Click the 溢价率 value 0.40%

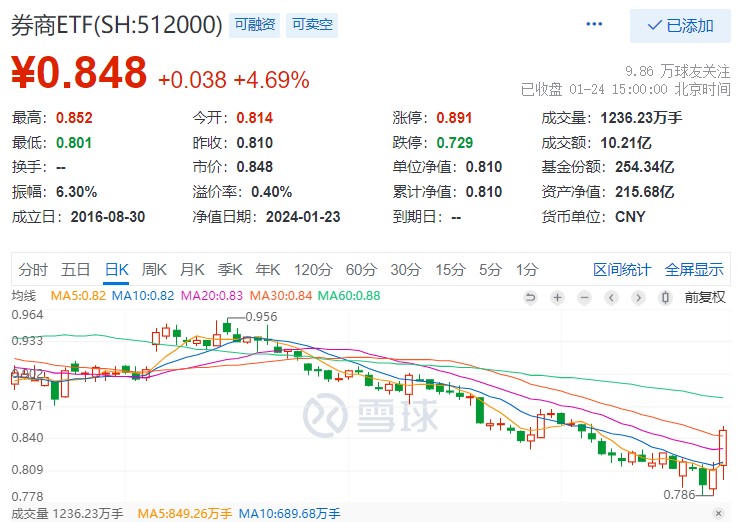pos(272,192)
